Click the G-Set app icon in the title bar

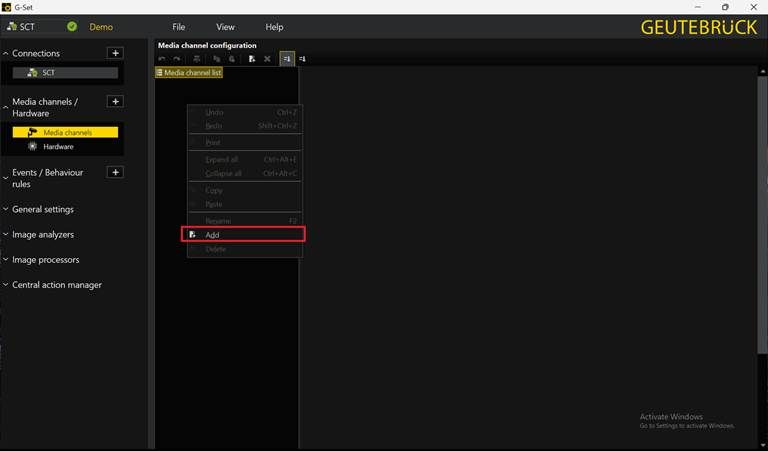tap(6, 7)
